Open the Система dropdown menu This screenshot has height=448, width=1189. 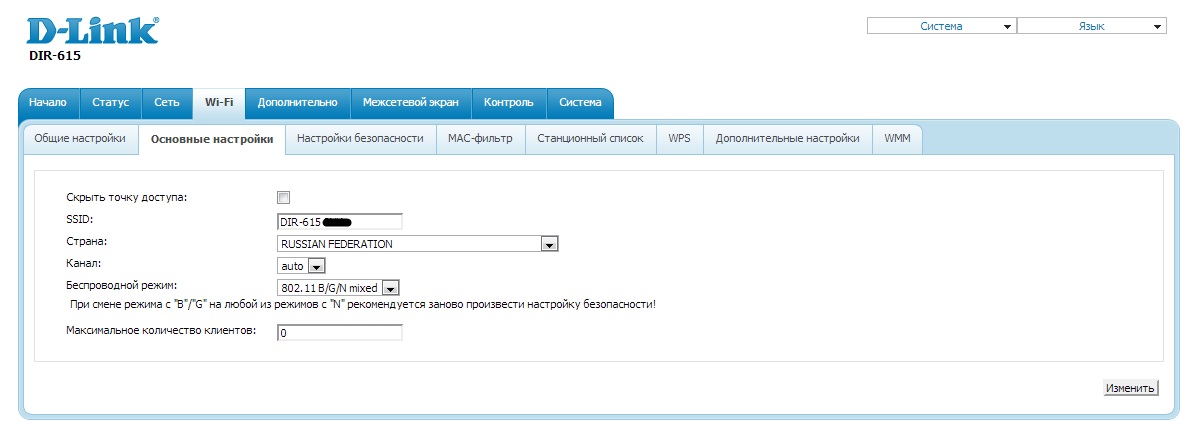(x=941, y=26)
